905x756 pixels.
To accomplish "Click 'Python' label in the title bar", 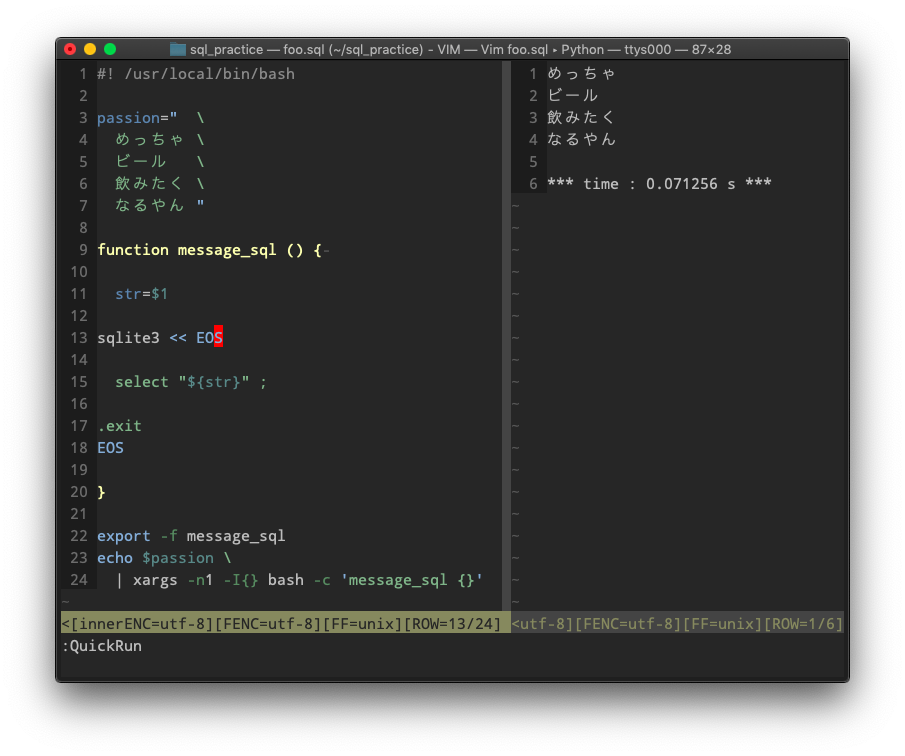I will tap(581, 48).
